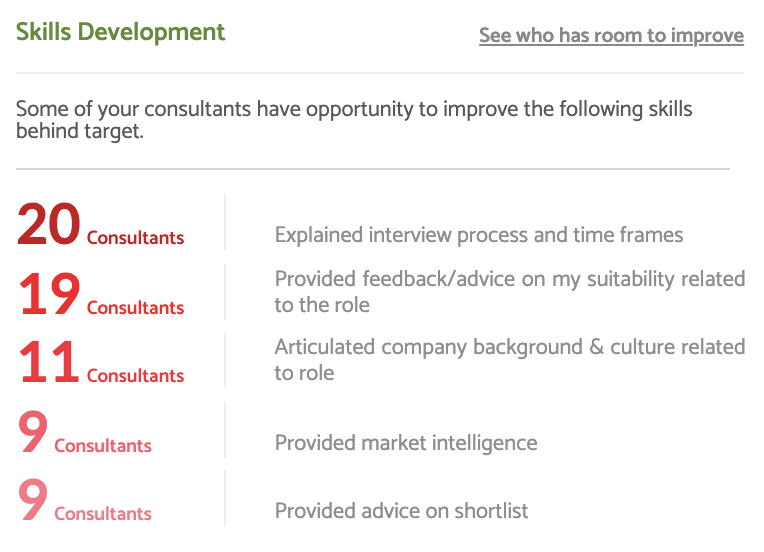
Task: Click the 'Consultants' label beside 11
Action: point(135,376)
